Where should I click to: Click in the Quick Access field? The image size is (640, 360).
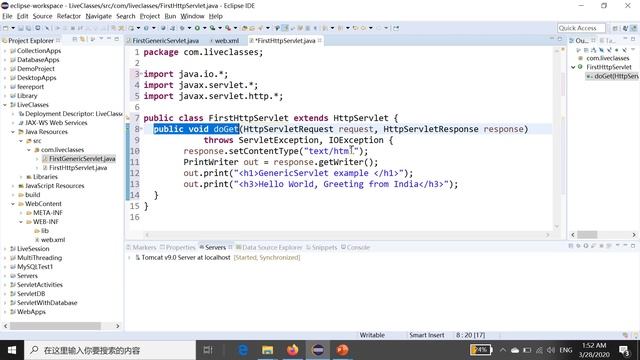tap(581, 28)
